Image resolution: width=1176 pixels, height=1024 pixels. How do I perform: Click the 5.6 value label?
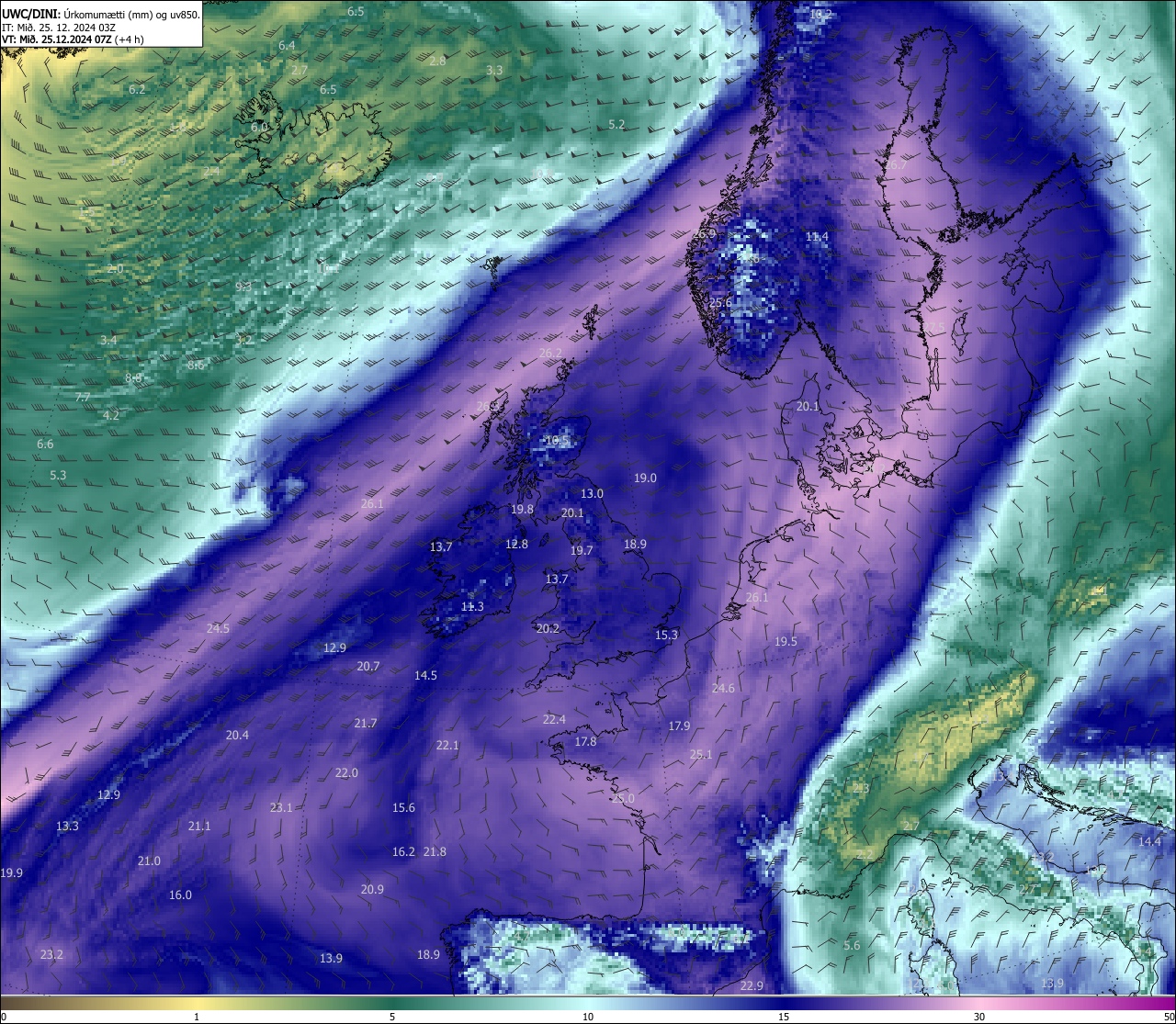(x=852, y=945)
